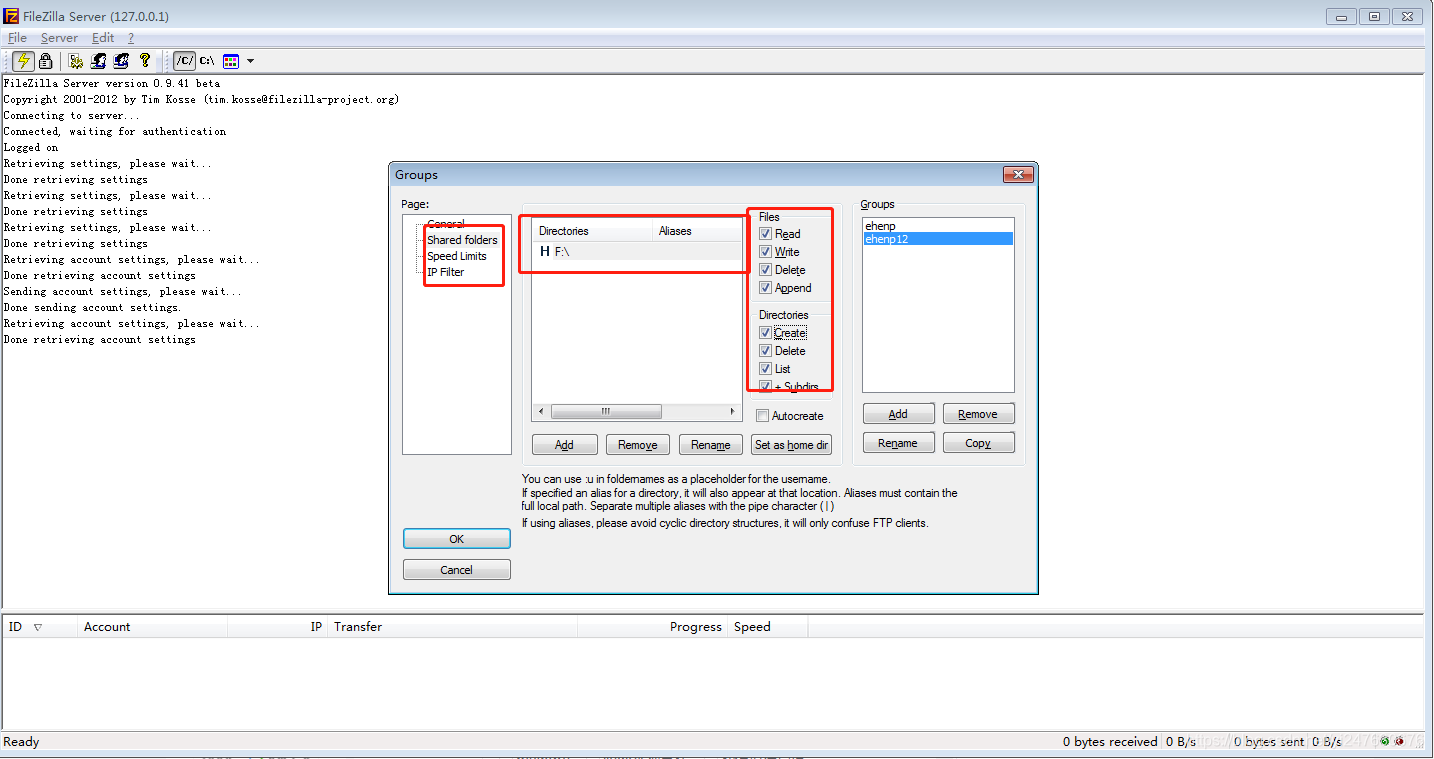Open the ? help menu
Screen dimensions: 1434x759
pos(131,38)
